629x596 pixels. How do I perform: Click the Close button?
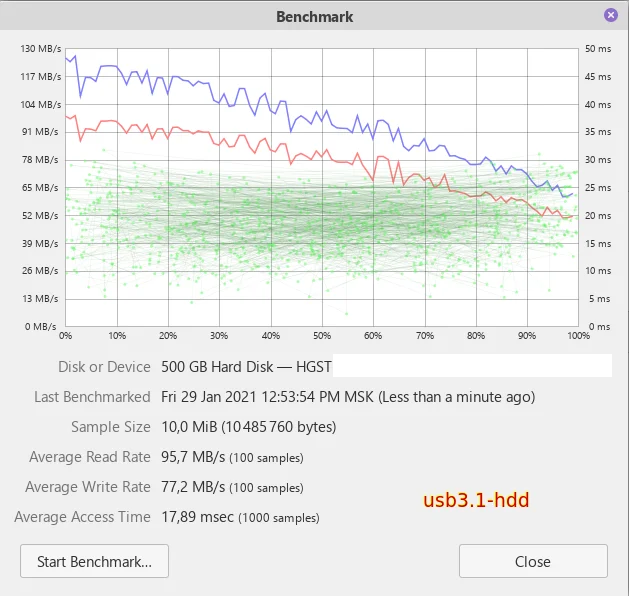click(x=533, y=561)
